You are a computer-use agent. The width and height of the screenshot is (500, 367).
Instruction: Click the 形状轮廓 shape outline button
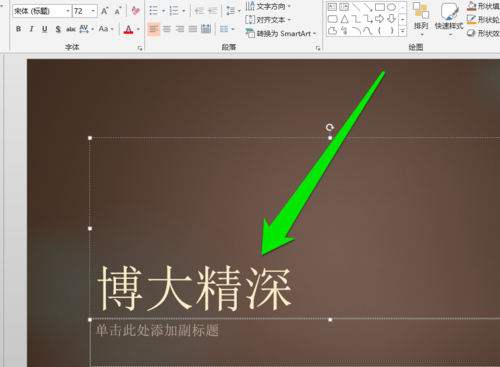pyautogui.click(x=483, y=20)
